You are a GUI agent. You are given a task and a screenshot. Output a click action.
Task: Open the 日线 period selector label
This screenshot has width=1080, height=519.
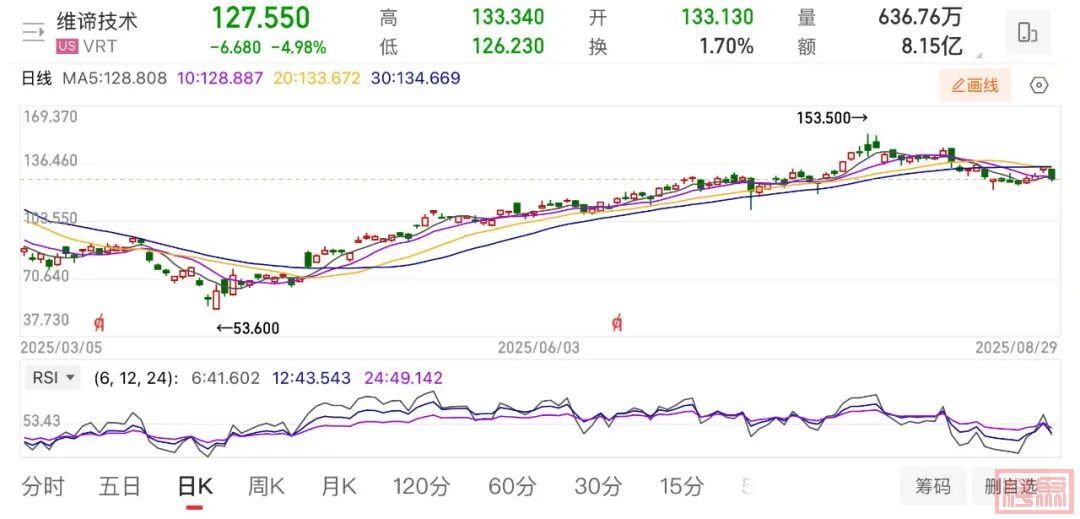(x=36, y=78)
